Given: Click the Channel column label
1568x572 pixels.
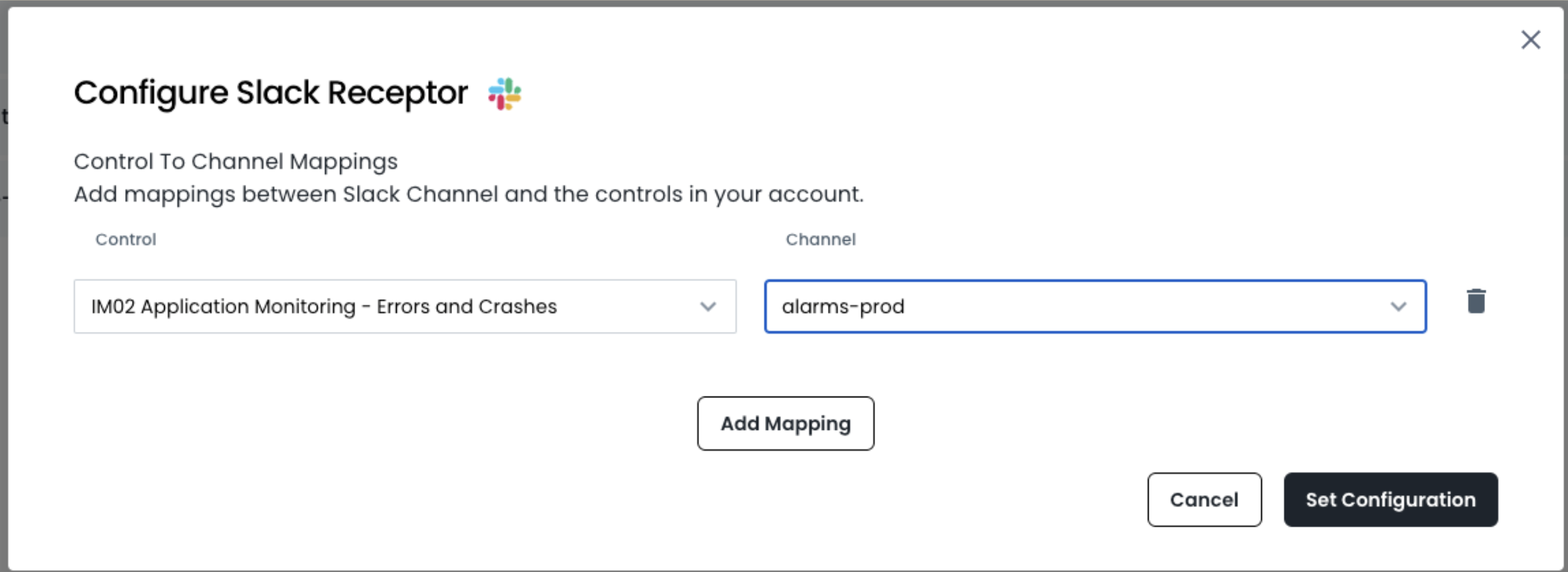Looking at the screenshot, I should coord(820,239).
